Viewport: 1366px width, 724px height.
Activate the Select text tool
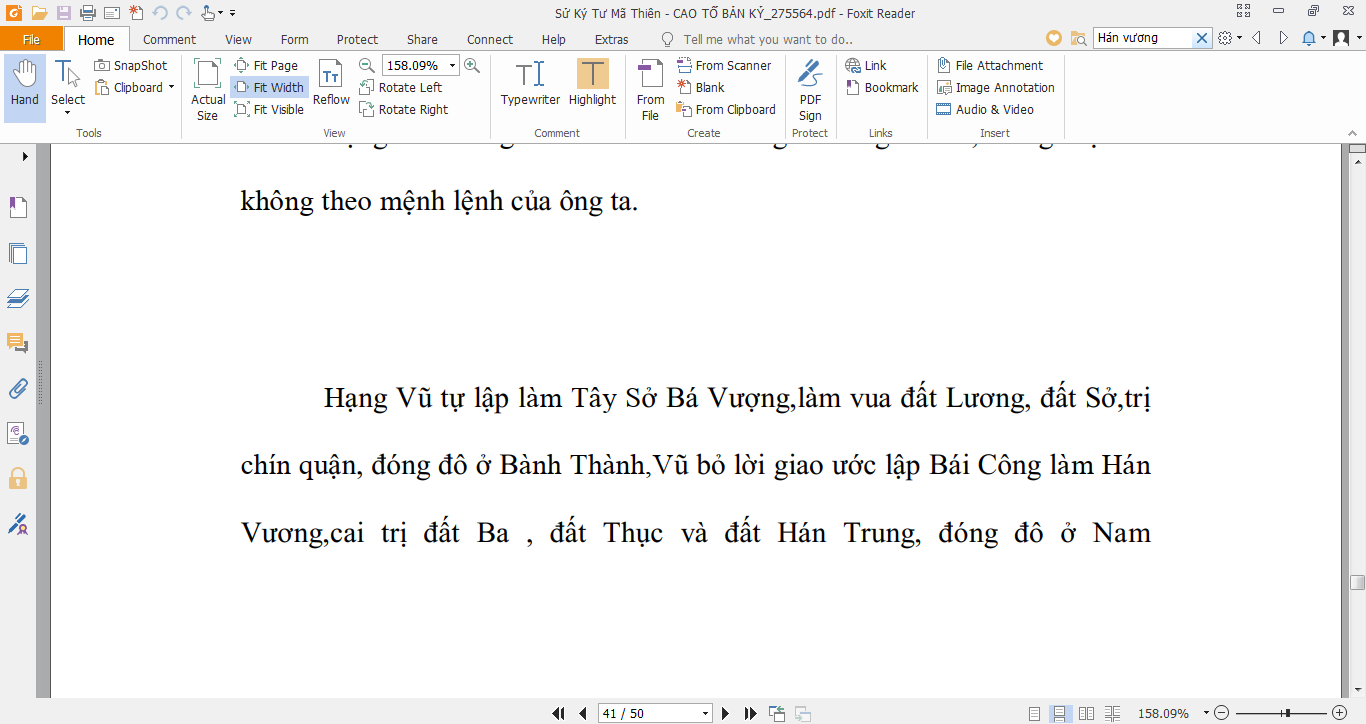click(68, 88)
